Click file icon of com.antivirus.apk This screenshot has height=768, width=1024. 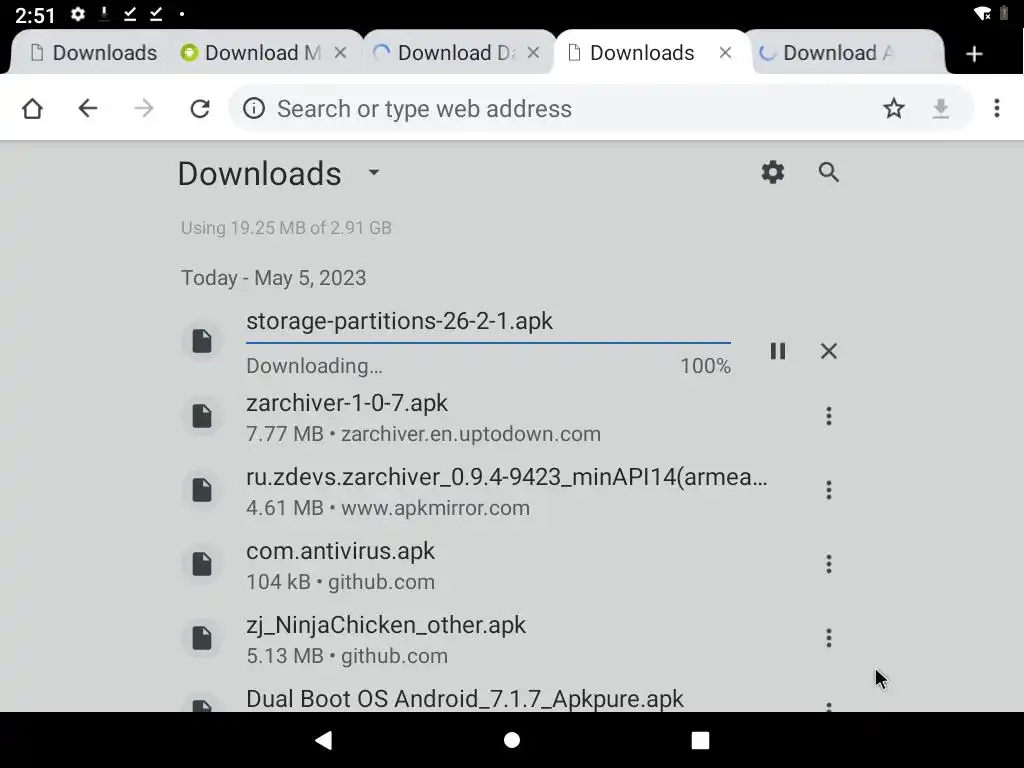pyautogui.click(x=202, y=564)
